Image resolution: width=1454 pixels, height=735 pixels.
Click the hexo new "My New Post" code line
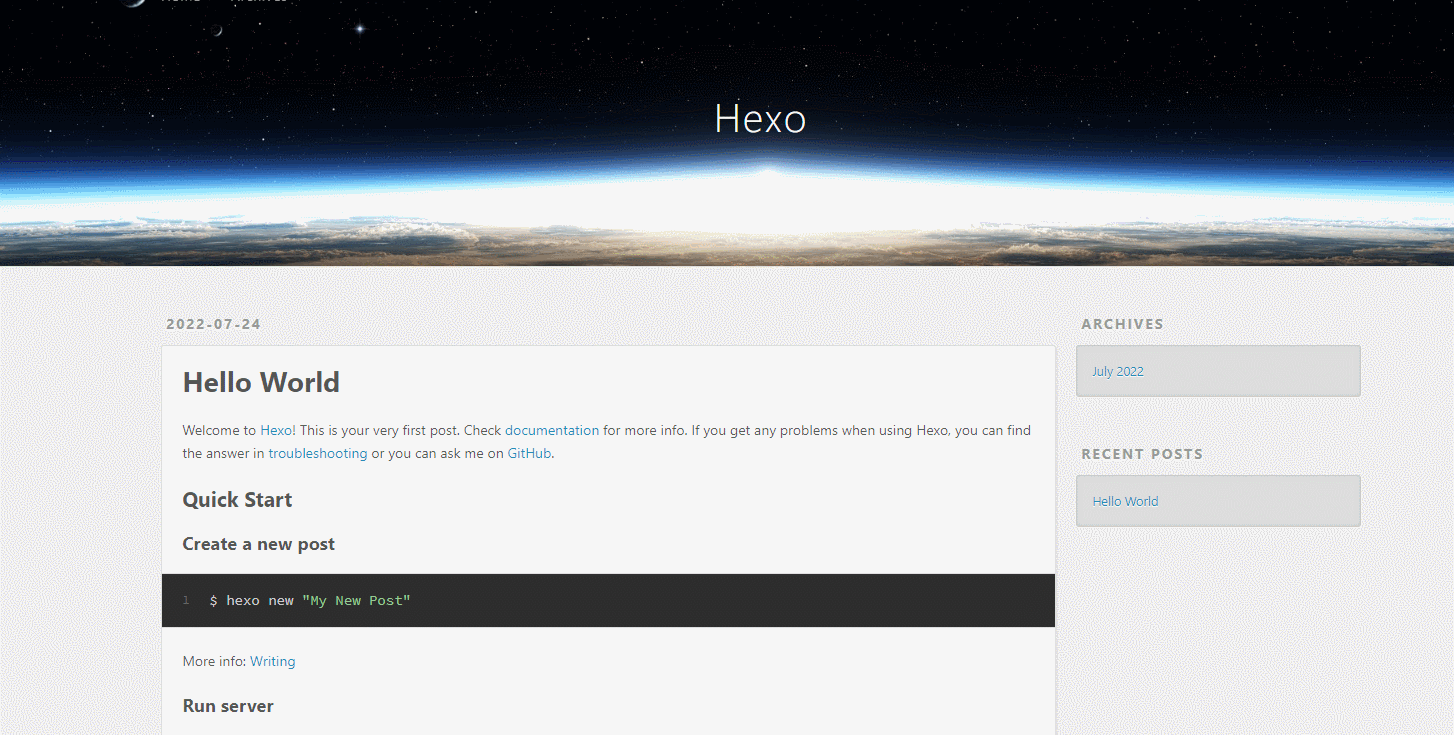point(310,601)
